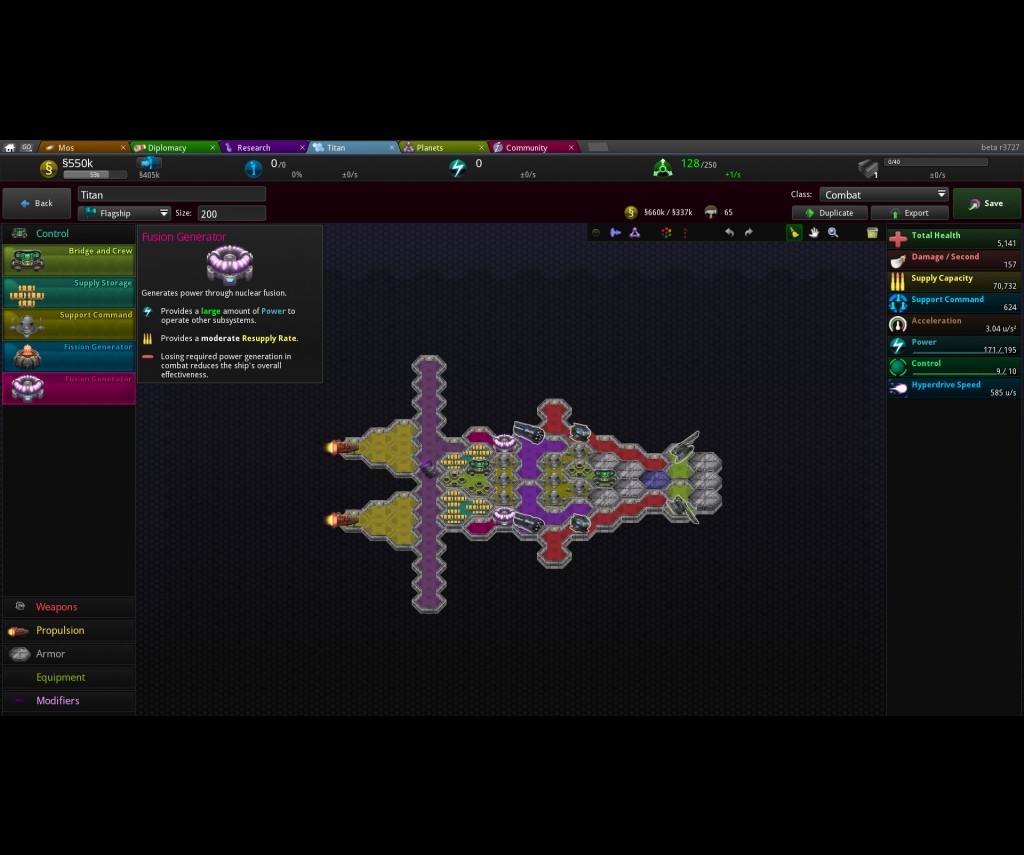Open the Flagship hull type dropdown
1024x855 pixels.
pos(124,213)
